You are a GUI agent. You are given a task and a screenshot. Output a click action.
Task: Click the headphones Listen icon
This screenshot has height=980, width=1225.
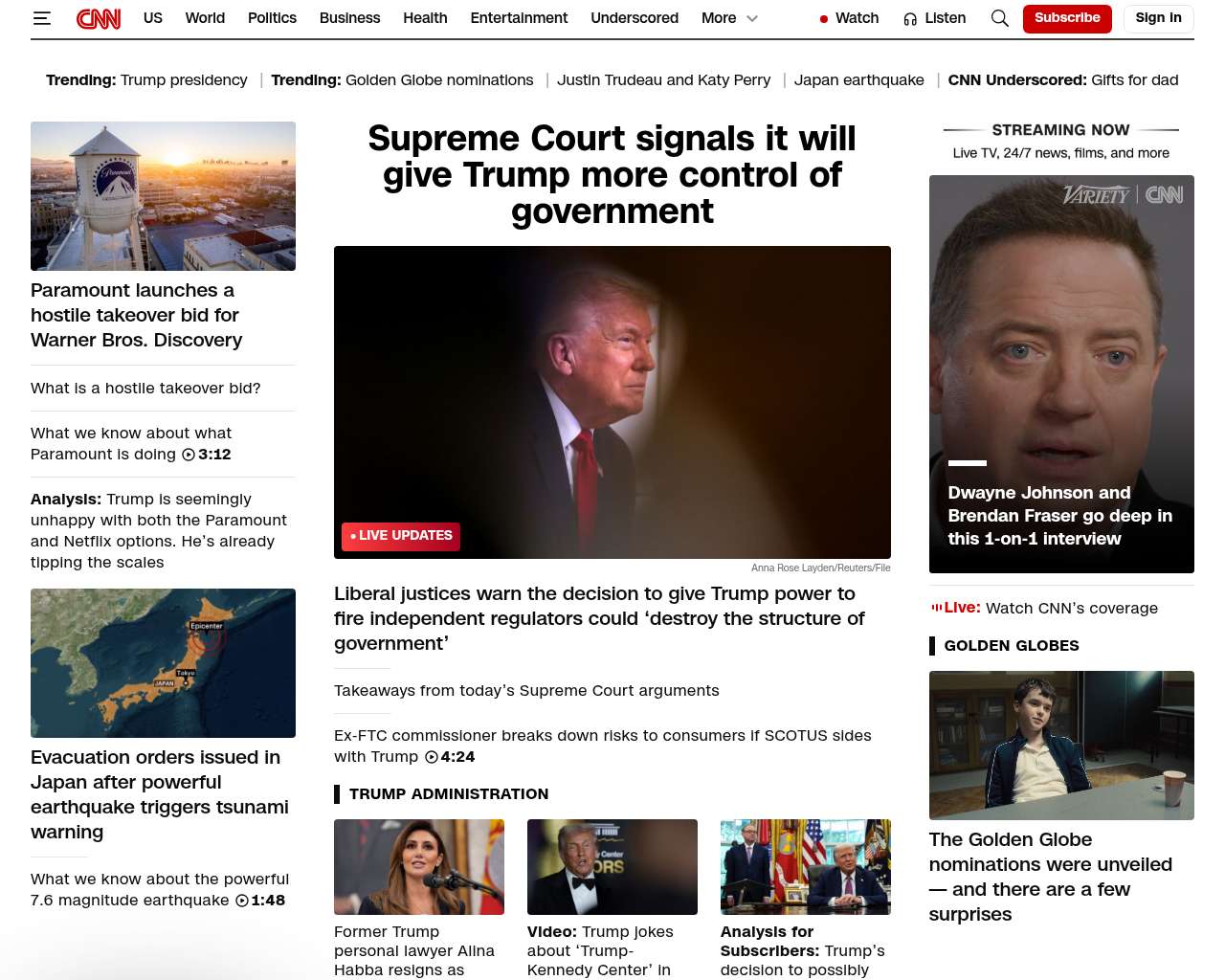pos(910,19)
